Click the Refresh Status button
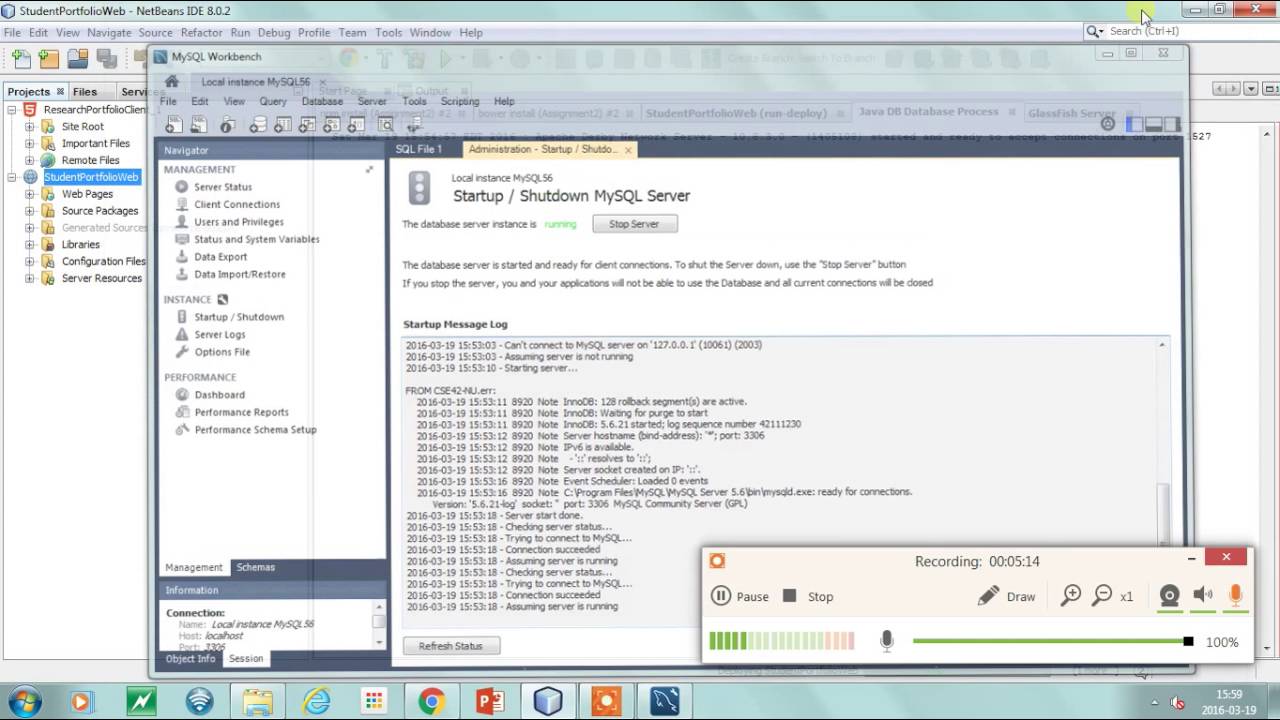 451,646
